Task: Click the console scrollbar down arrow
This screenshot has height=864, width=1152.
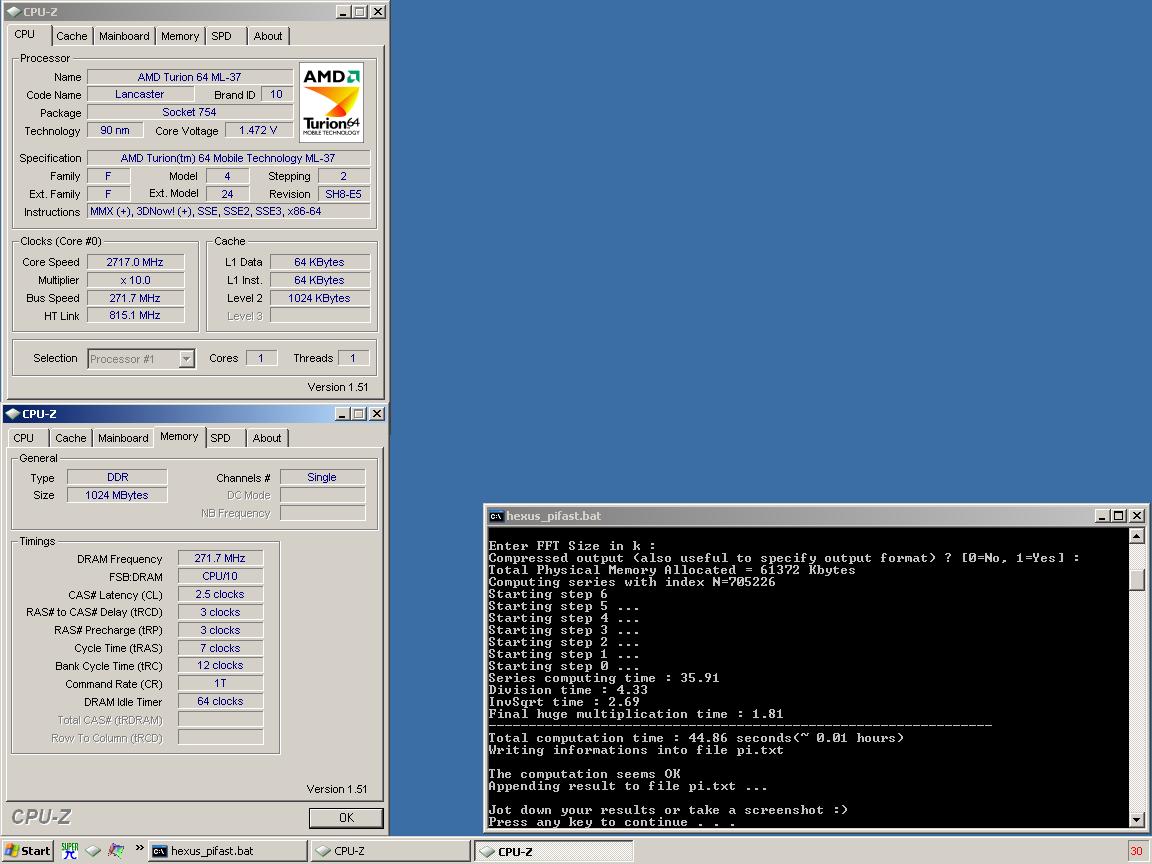Action: 1136,819
